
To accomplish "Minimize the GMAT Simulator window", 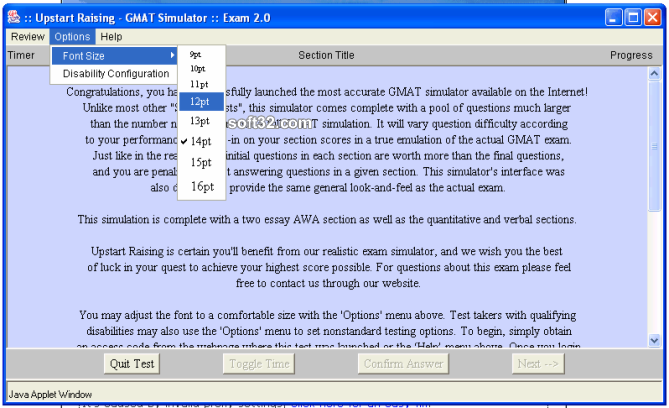I will click(614, 17).
